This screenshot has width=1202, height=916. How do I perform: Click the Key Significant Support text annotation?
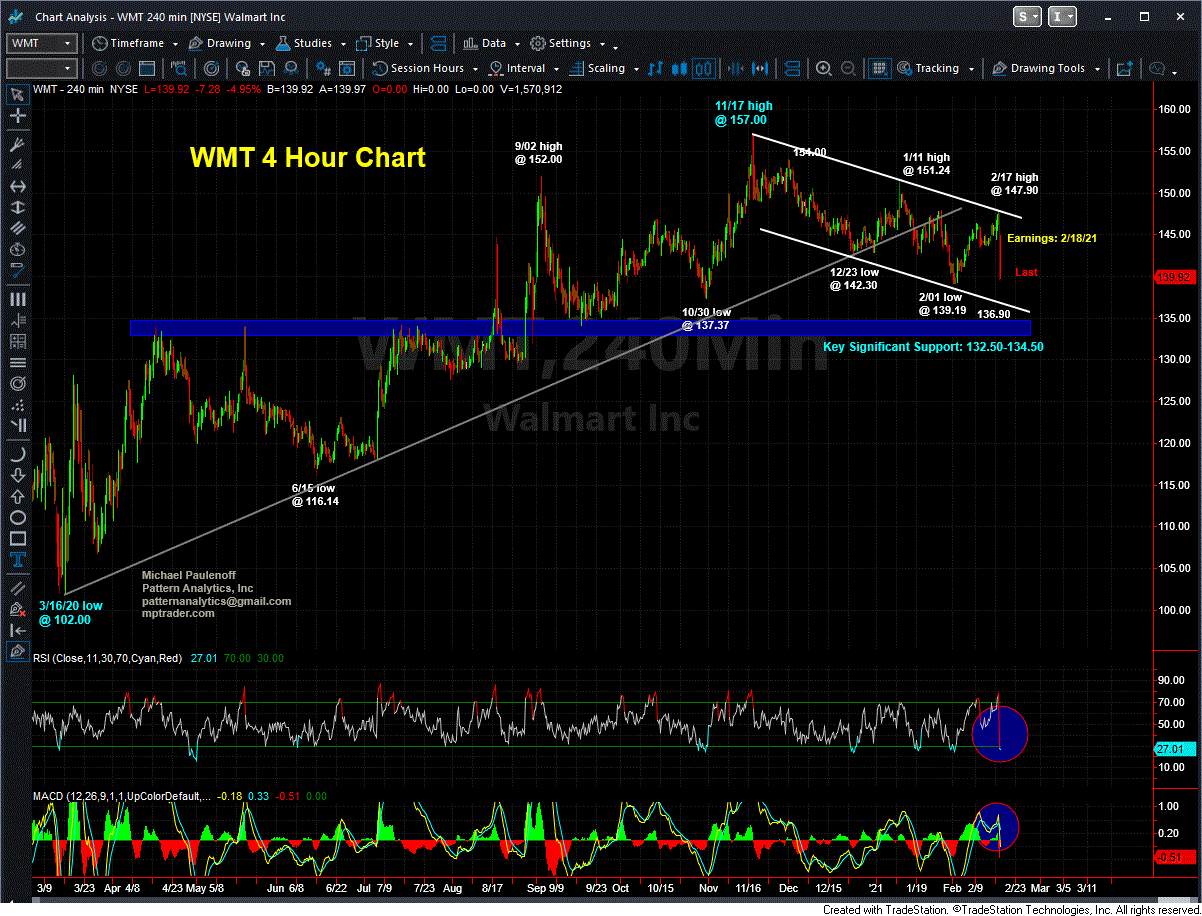(x=933, y=347)
